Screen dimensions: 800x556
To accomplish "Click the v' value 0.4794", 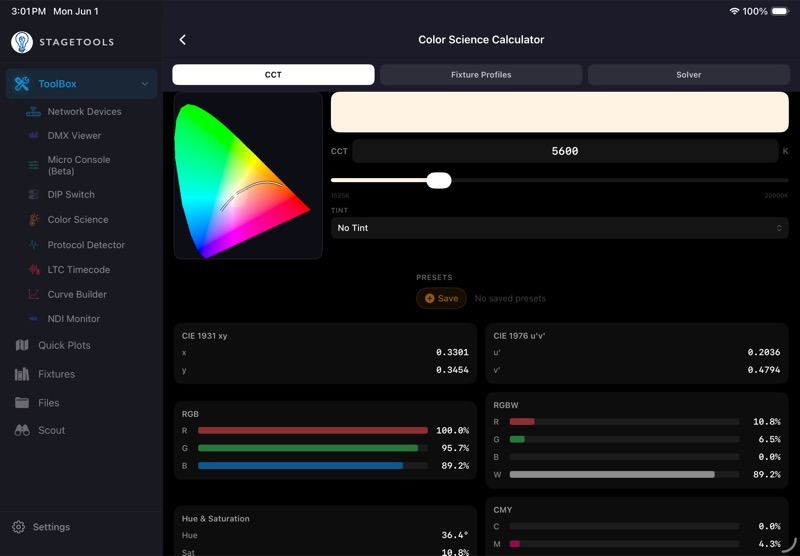I will (764, 370).
